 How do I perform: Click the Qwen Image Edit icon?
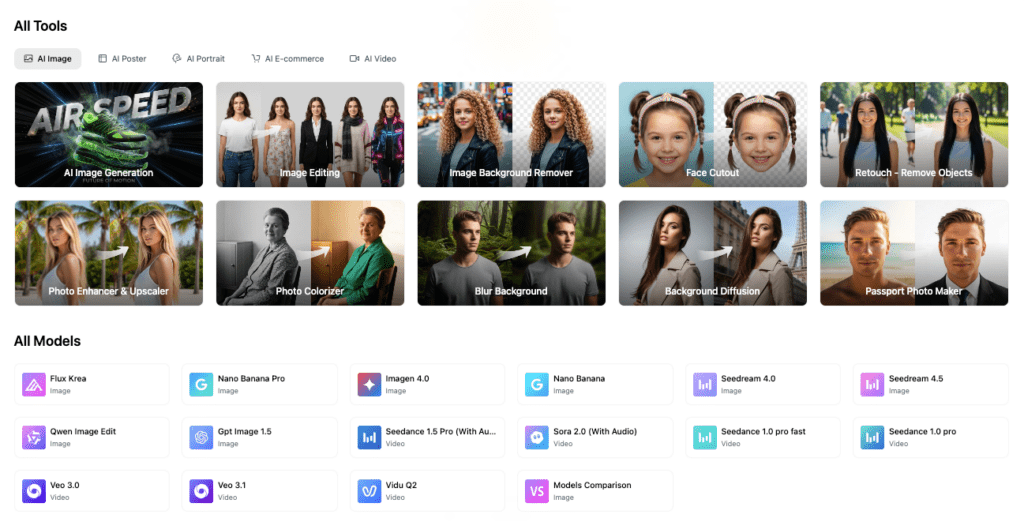[x=33, y=437]
